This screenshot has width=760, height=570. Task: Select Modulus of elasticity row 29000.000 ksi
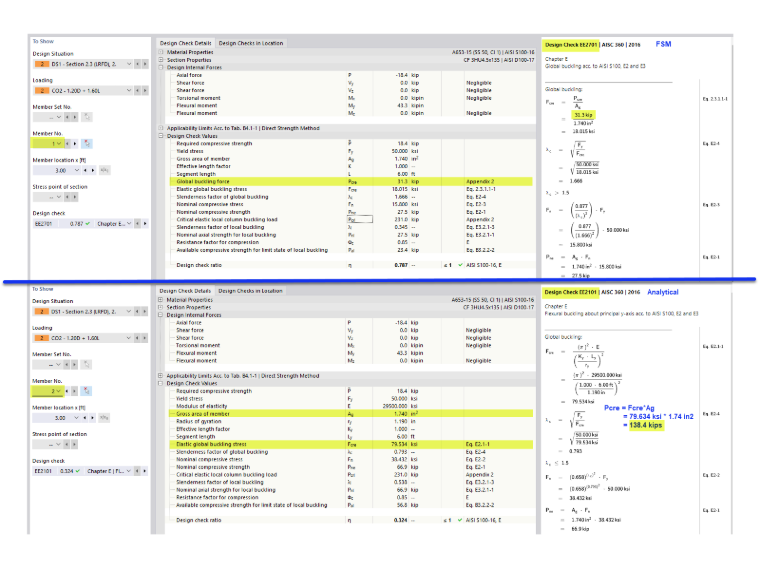[351, 406]
